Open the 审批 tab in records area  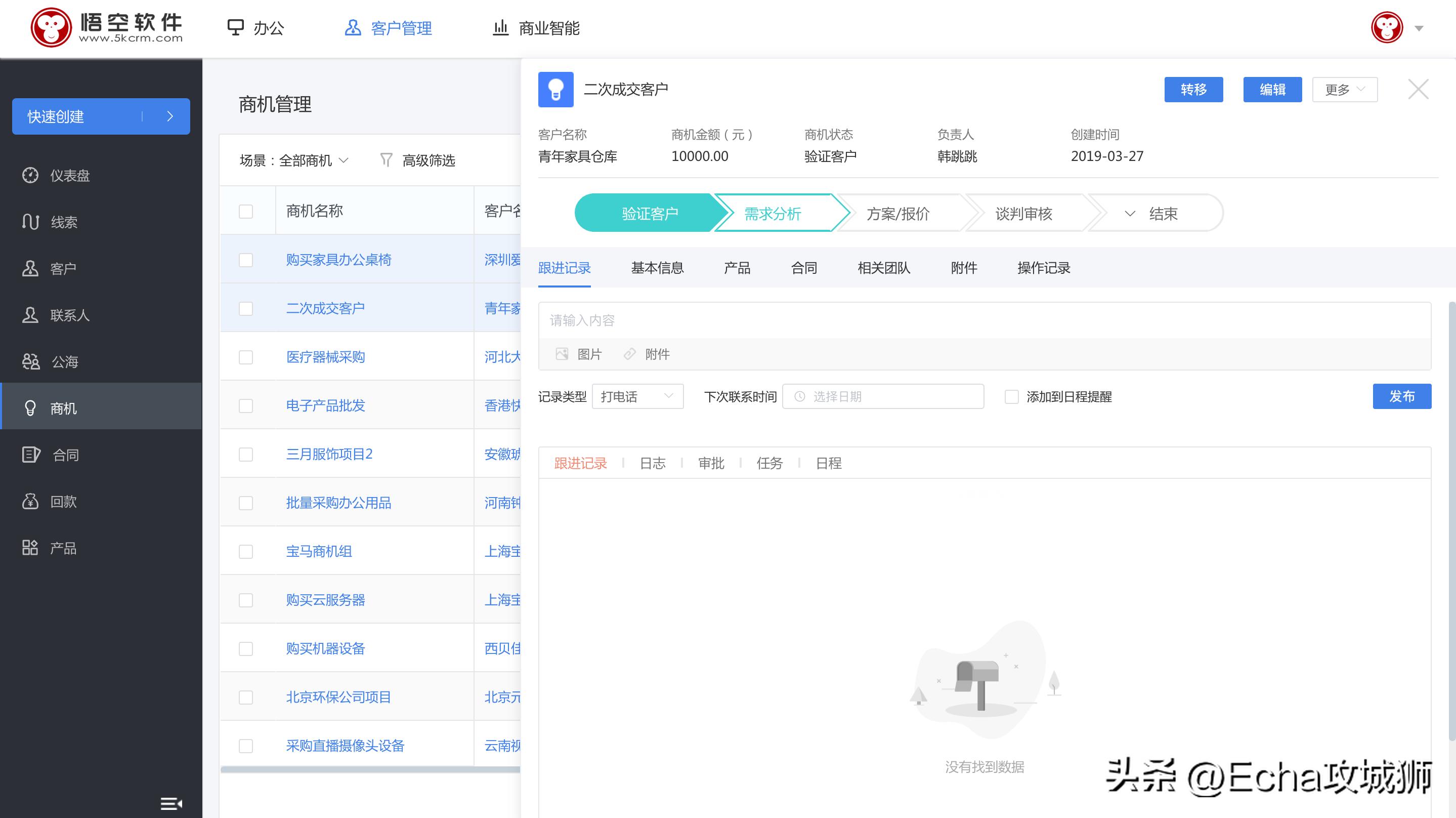click(711, 463)
